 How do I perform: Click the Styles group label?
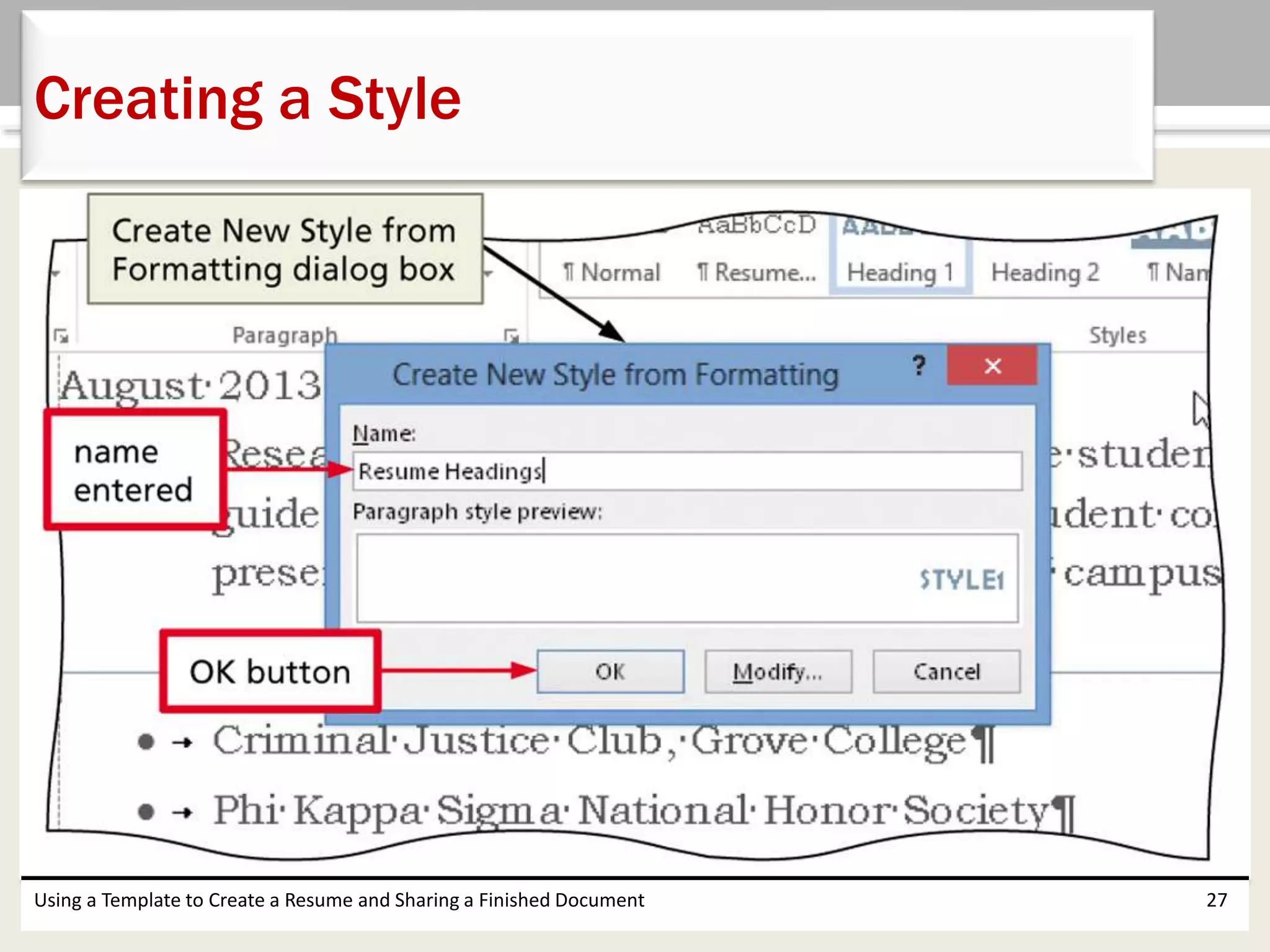coord(1117,335)
